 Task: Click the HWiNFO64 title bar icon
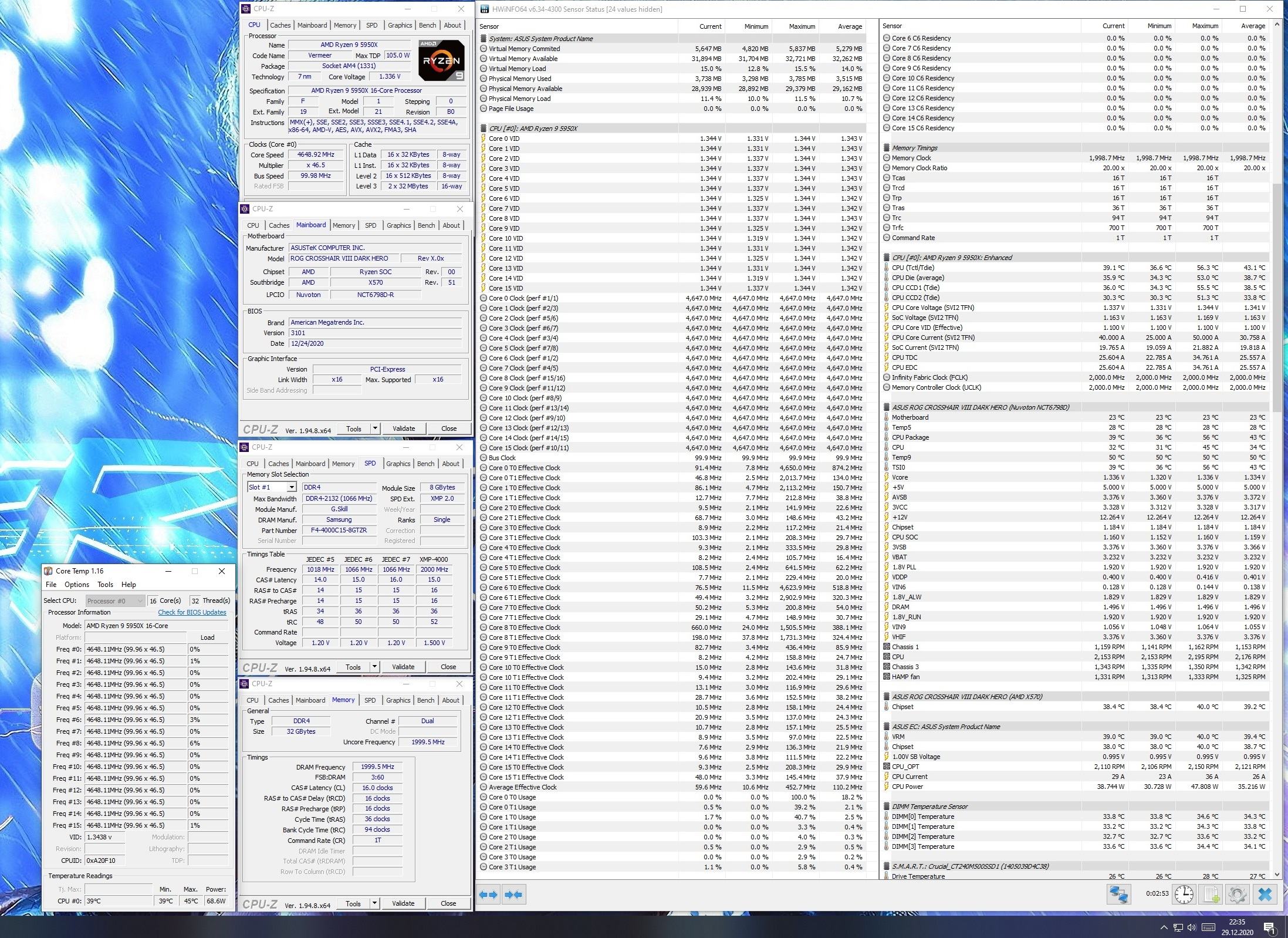pos(484,9)
